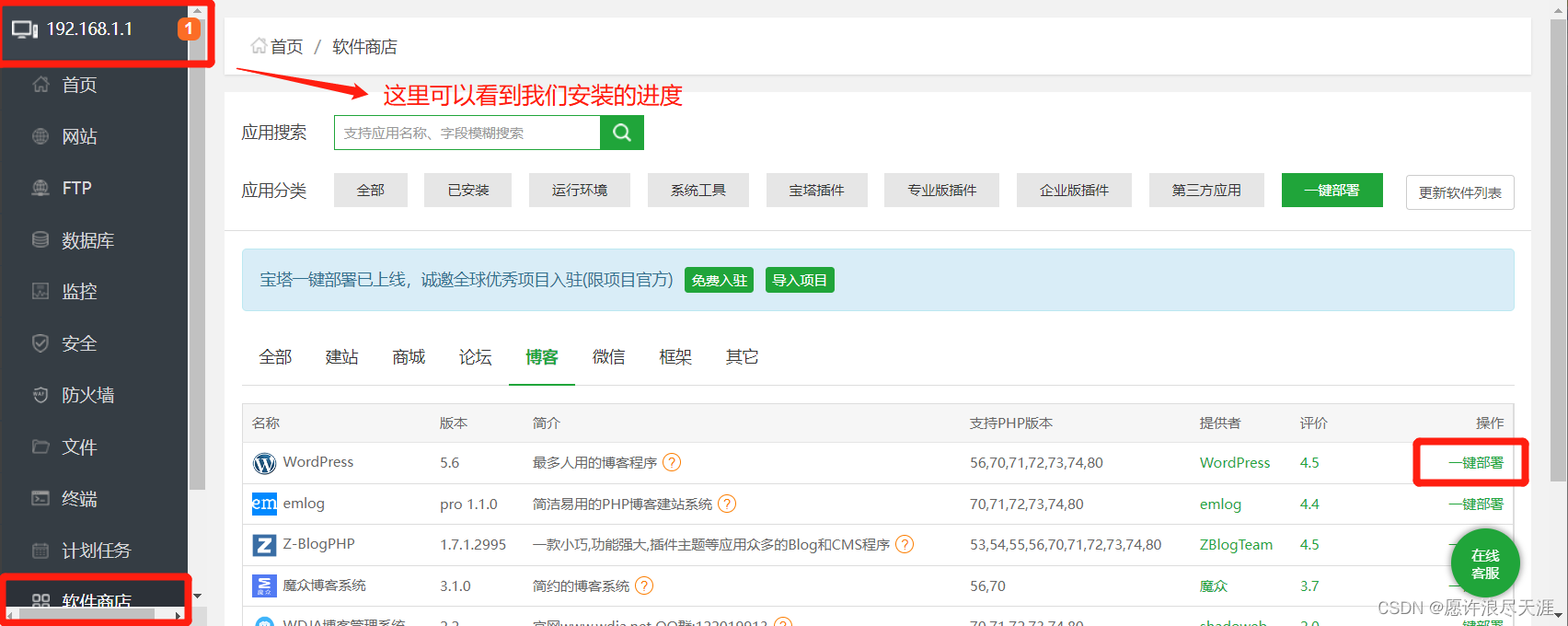
Task: Filter by 宝塔插件 category
Action: [817, 190]
